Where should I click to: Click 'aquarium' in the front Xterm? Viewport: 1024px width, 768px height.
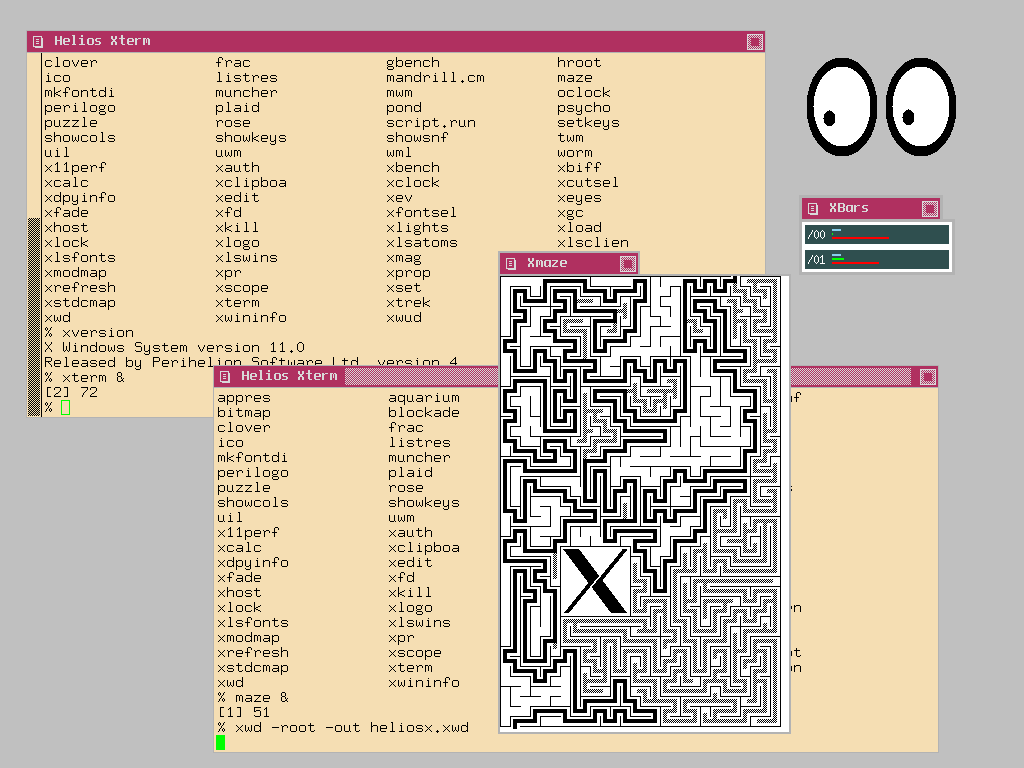point(423,398)
